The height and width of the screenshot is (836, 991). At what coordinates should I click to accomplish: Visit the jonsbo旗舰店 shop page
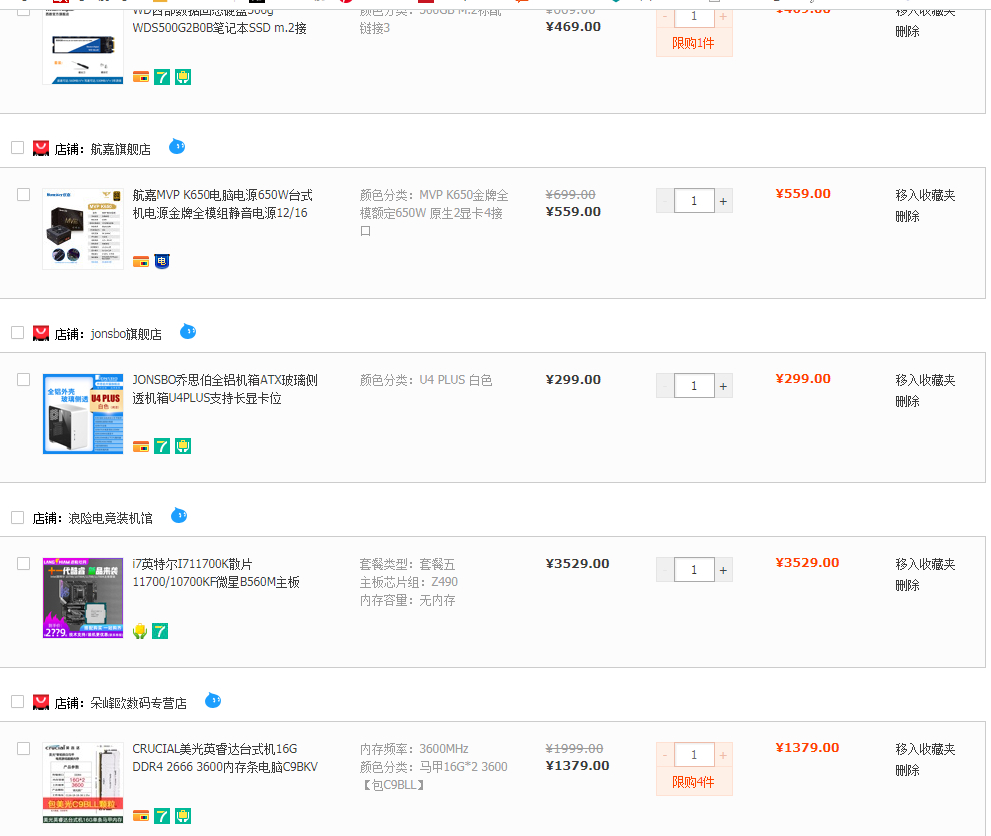[x=126, y=334]
